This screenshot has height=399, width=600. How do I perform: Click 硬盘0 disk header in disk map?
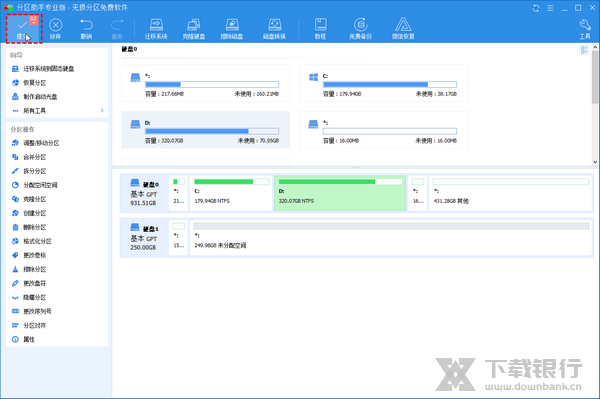click(144, 193)
